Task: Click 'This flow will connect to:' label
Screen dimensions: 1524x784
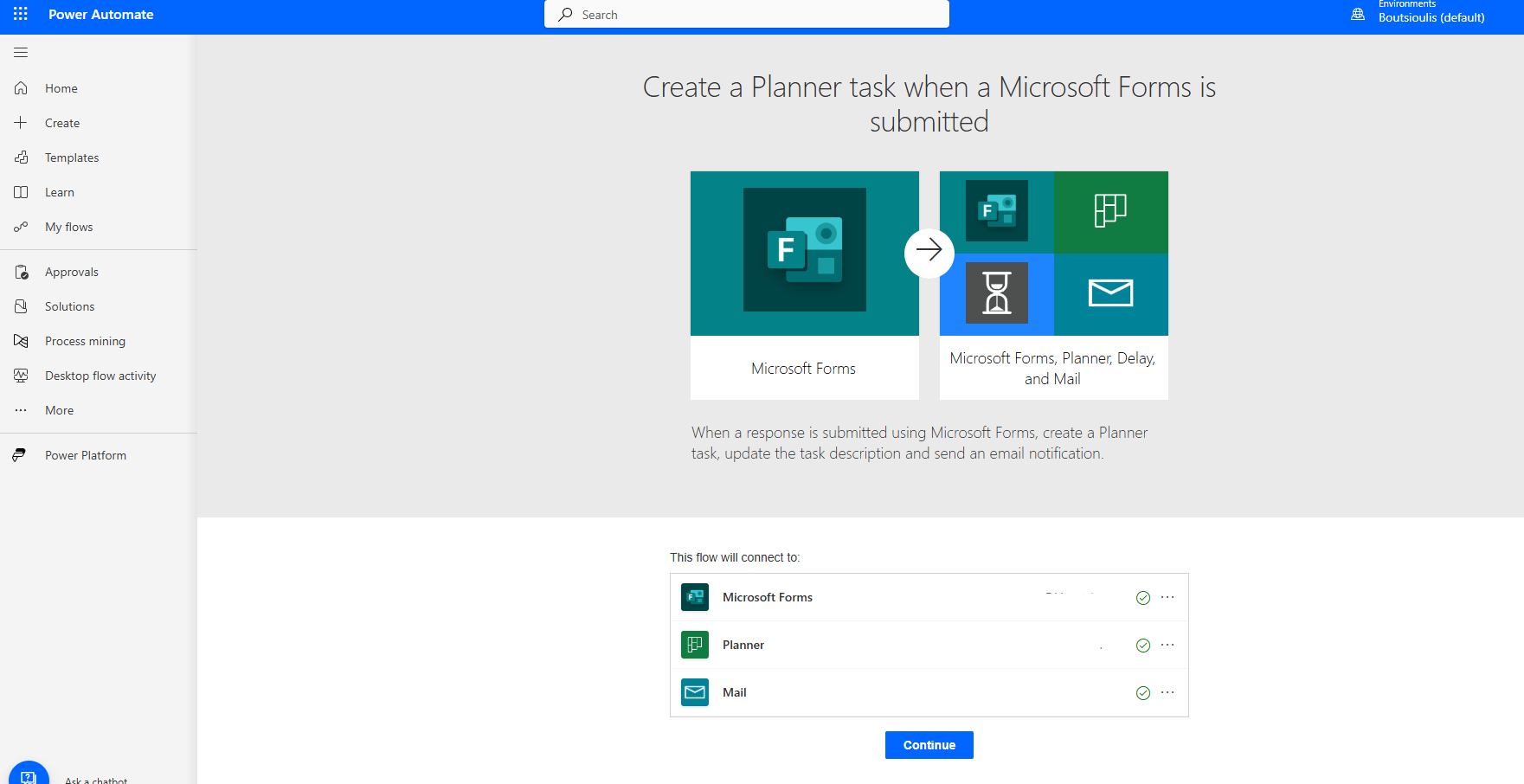Action: click(x=735, y=557)
